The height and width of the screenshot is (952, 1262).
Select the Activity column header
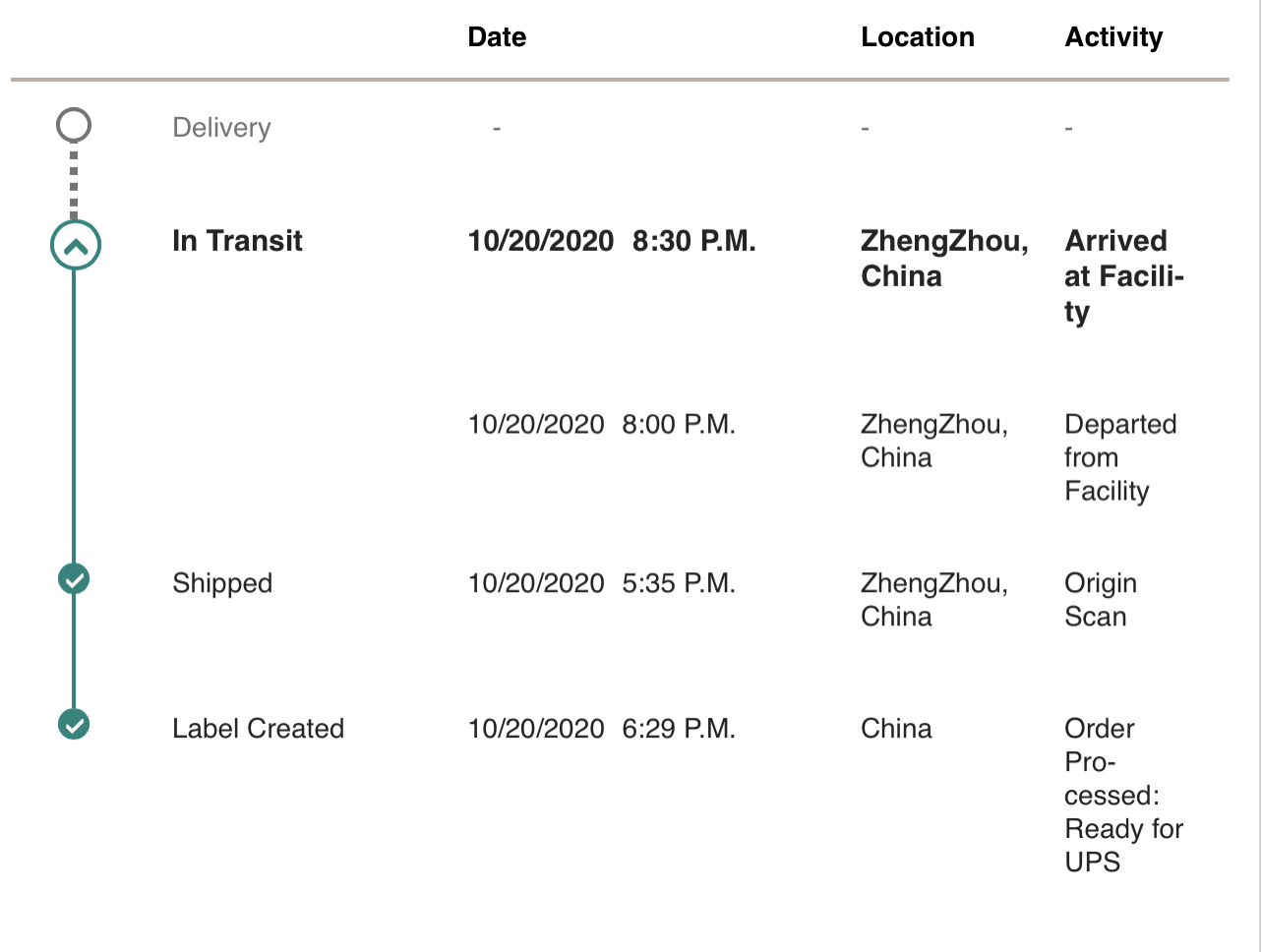pos(1113,37)
